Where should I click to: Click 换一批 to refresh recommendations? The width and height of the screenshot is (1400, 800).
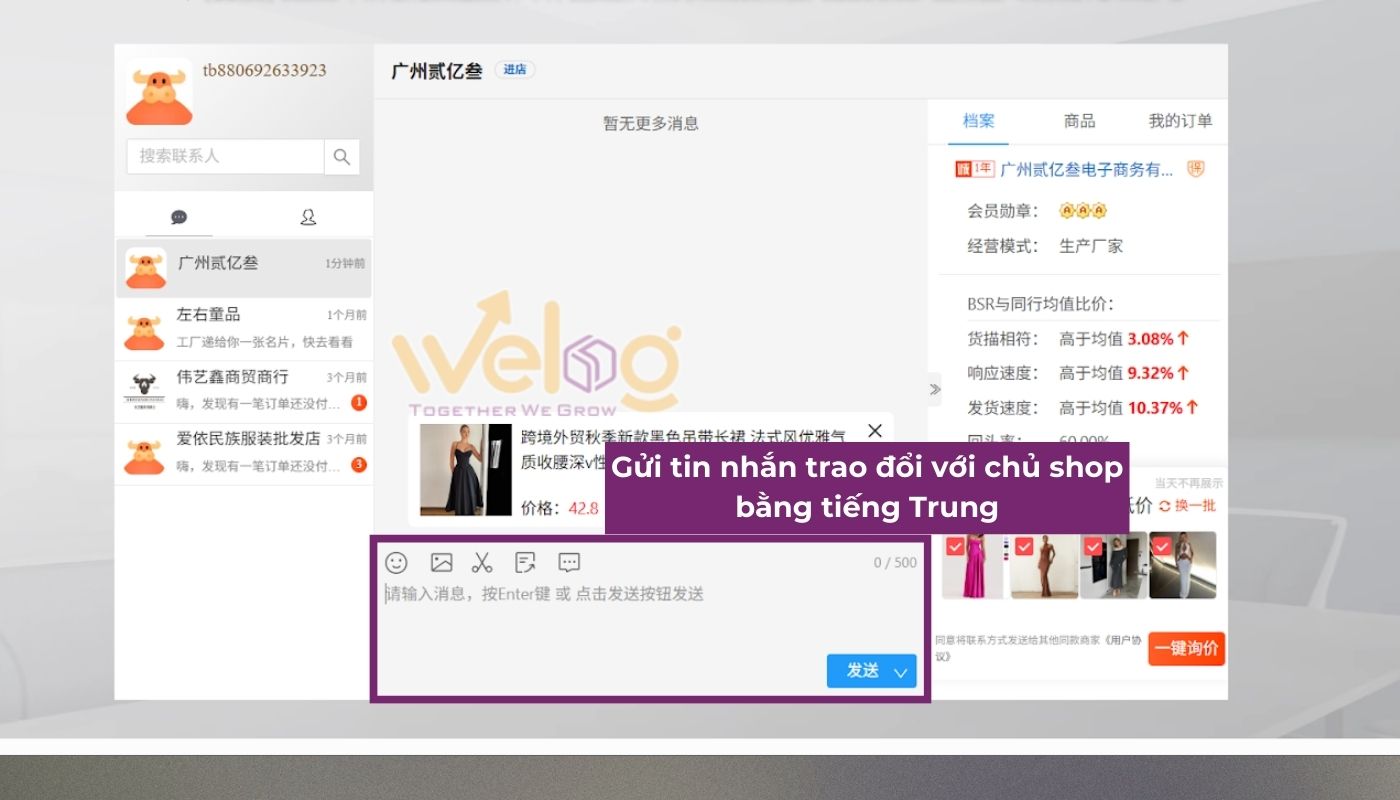pos(1187,506)
